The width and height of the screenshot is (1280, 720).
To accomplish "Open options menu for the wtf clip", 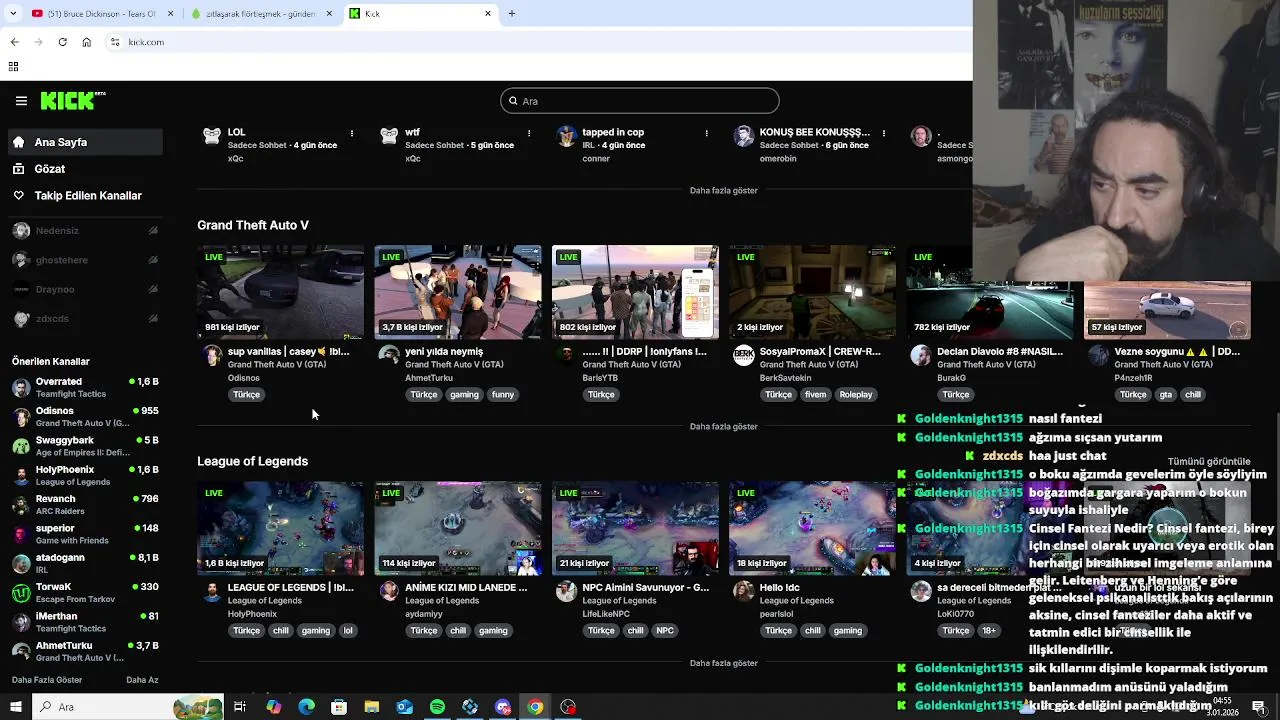I will 529,133.
